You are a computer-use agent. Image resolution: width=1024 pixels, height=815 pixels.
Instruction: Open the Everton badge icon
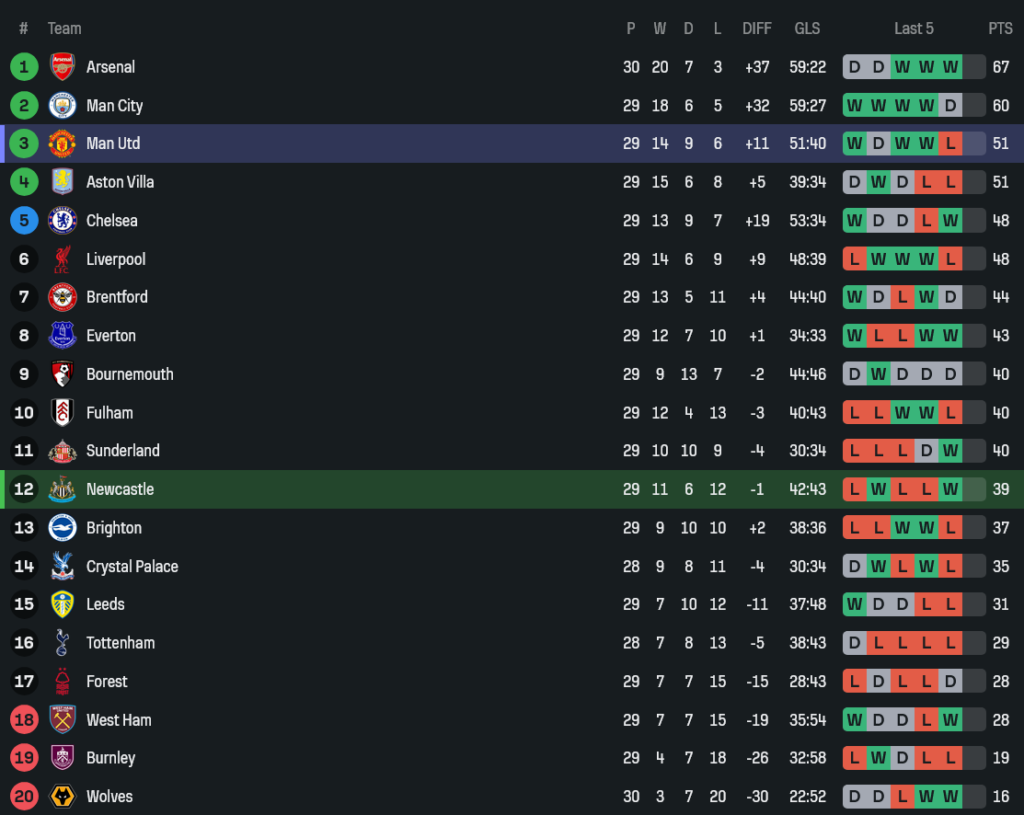point(62,336)
